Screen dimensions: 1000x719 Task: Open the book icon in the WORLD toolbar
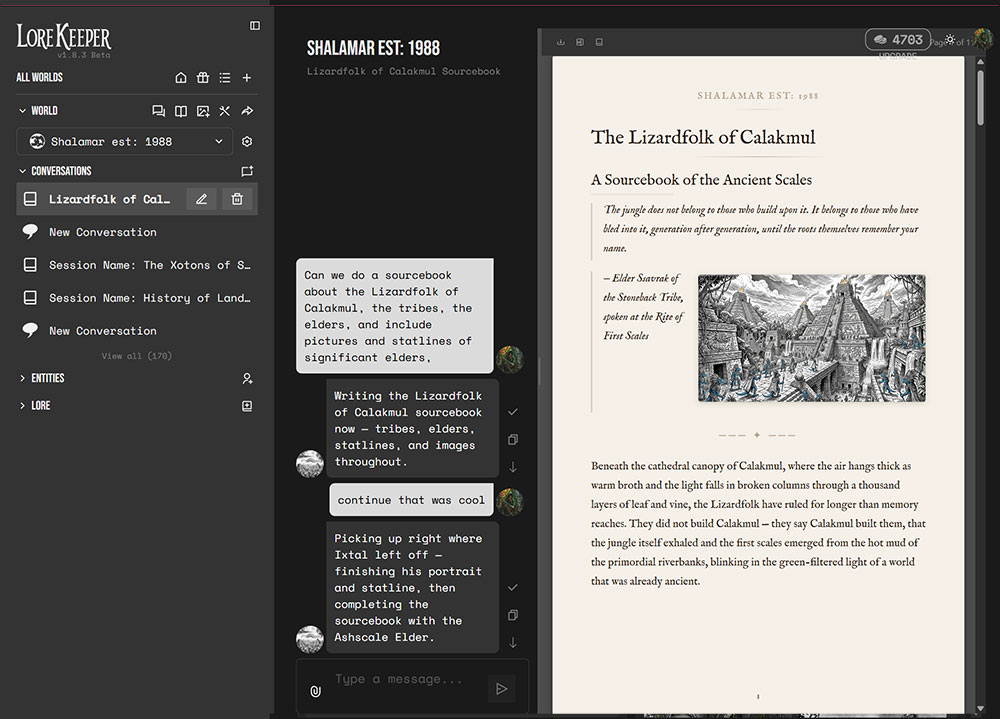181,111
